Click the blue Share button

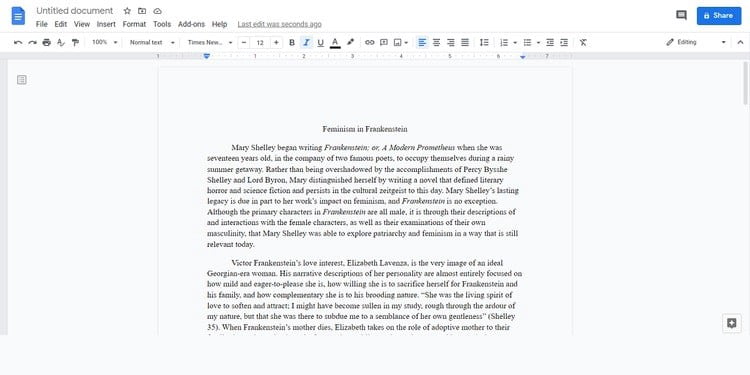(x=718, y=16)
